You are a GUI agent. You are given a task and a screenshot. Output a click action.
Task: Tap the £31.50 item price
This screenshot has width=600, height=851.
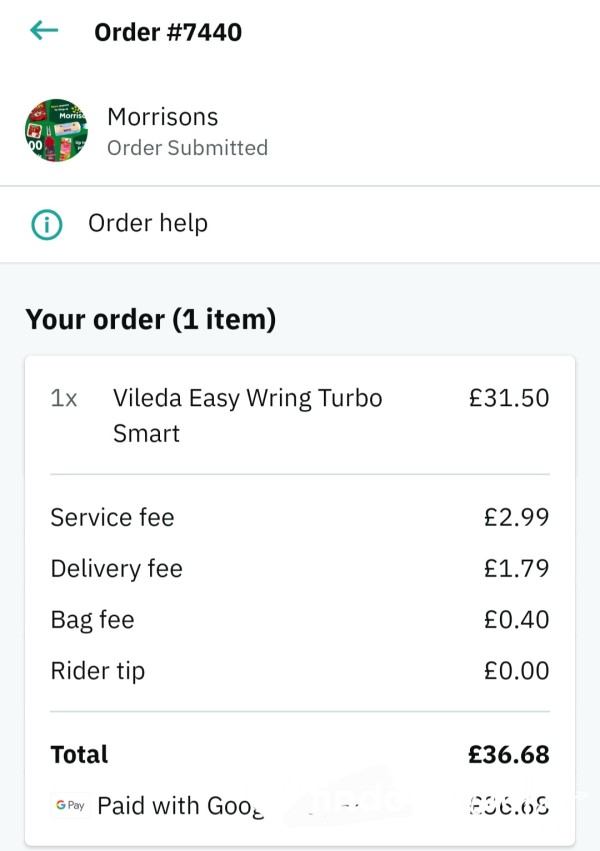509,398
